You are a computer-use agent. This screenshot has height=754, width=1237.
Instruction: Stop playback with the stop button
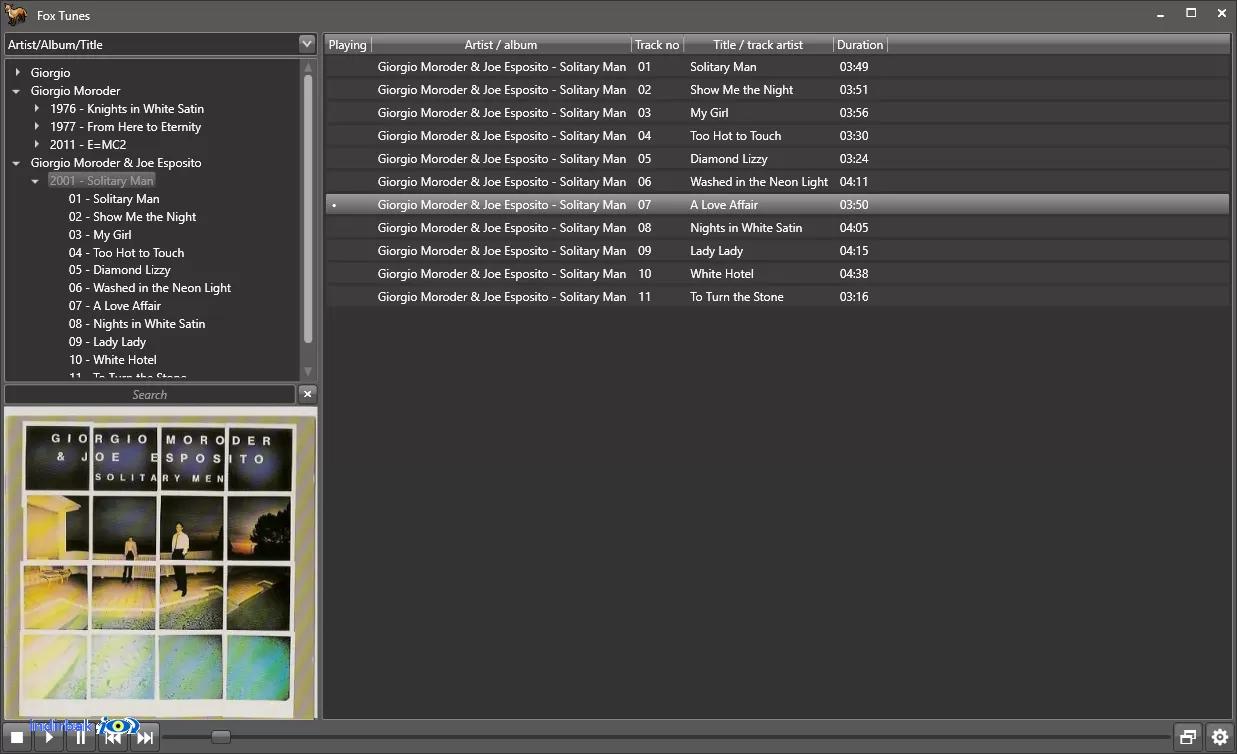(17, 738)
